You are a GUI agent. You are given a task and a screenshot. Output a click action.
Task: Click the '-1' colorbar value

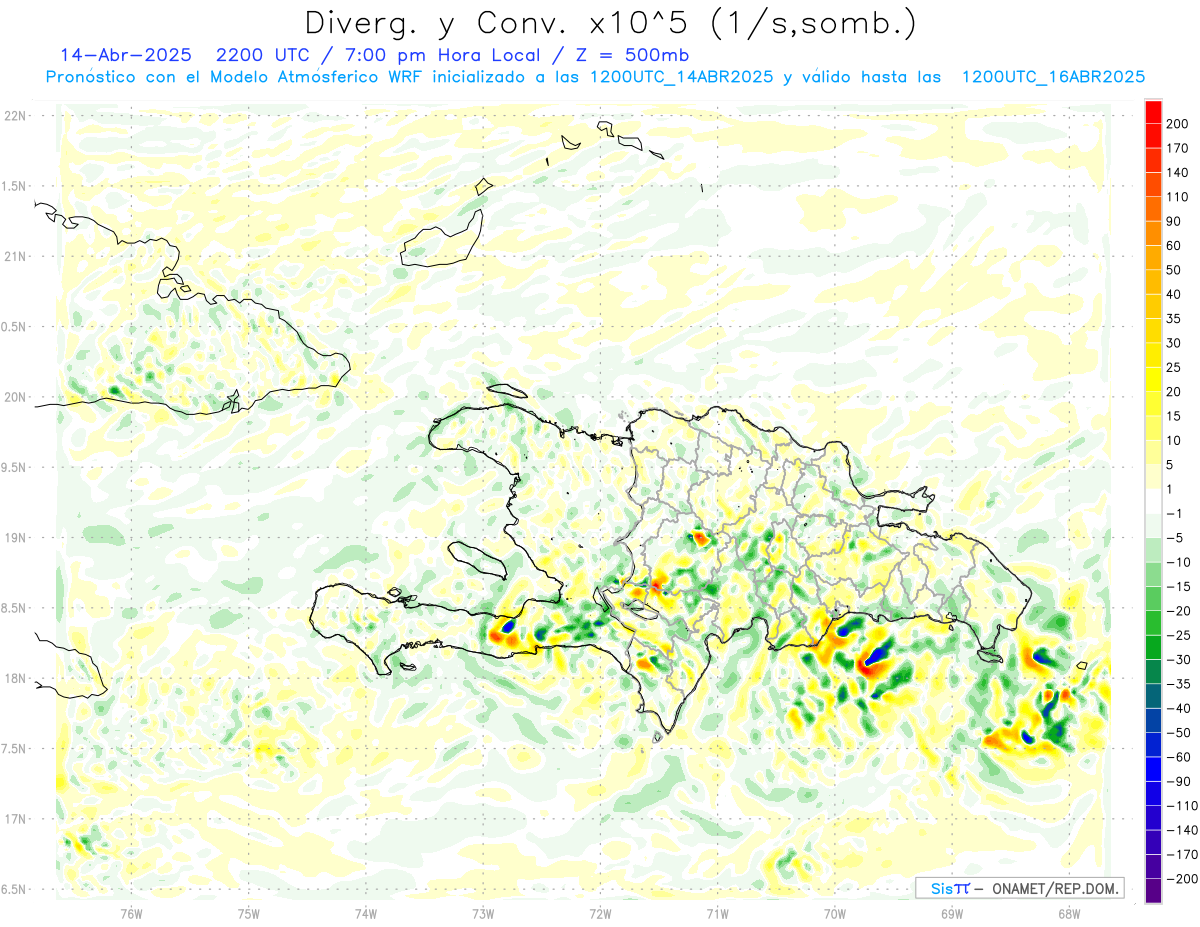click(x=1176, y=513)
